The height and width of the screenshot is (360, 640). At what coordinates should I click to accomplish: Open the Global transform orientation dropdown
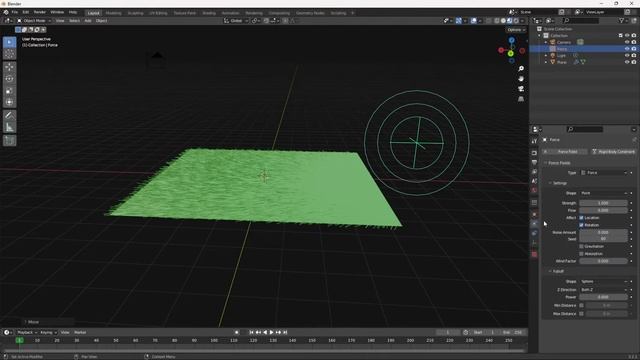tap(236, 20)
